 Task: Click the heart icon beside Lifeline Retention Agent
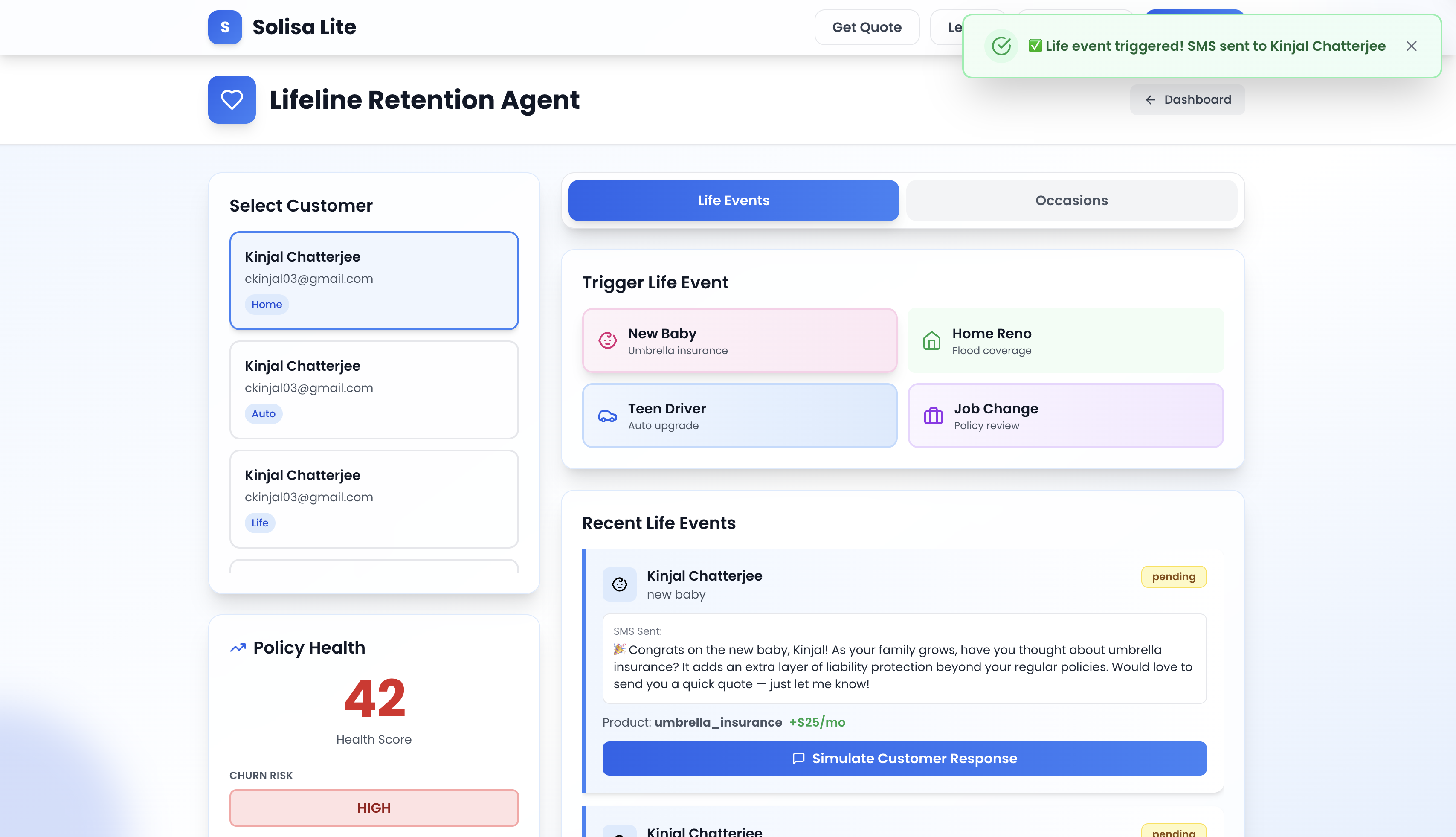(232, 99)
